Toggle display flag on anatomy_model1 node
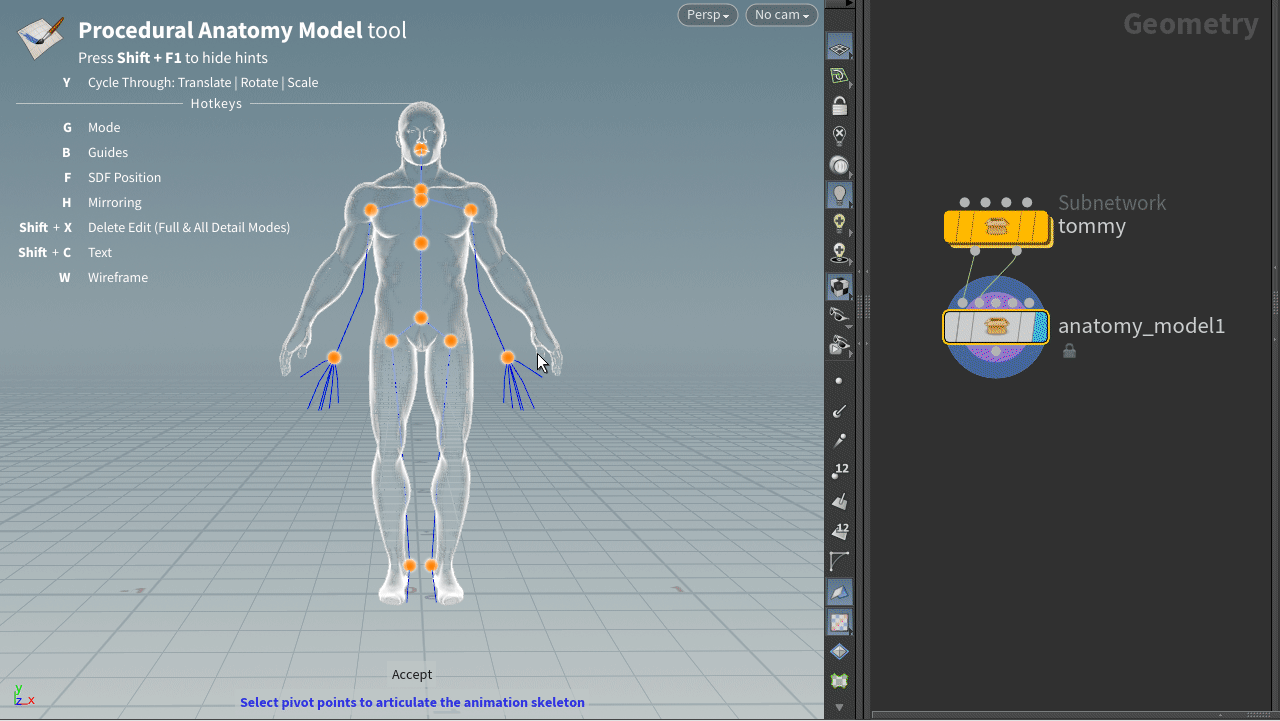The image size is (1280, 721). (x=1039, y=327)
